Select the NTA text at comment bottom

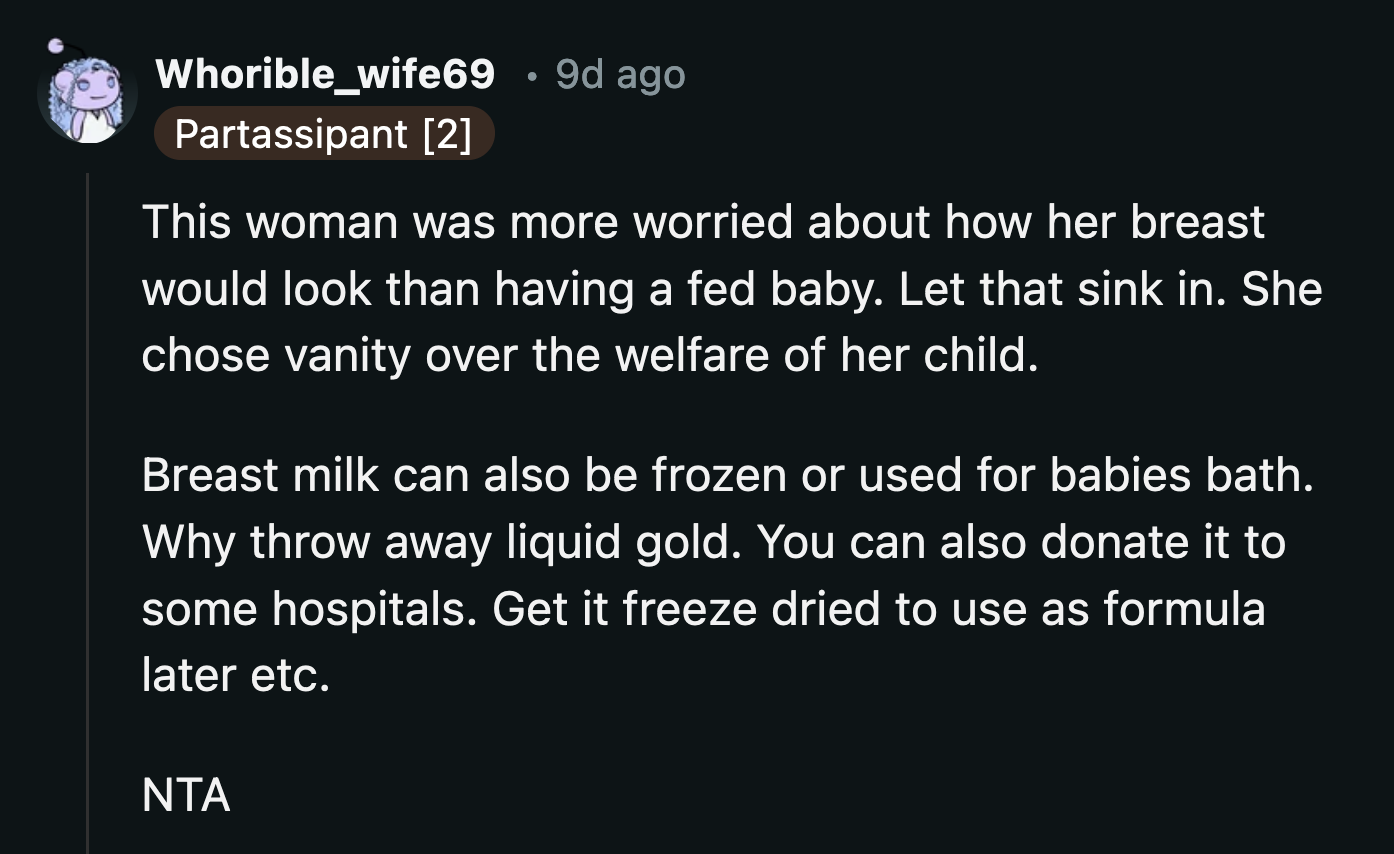click(186, 795)
